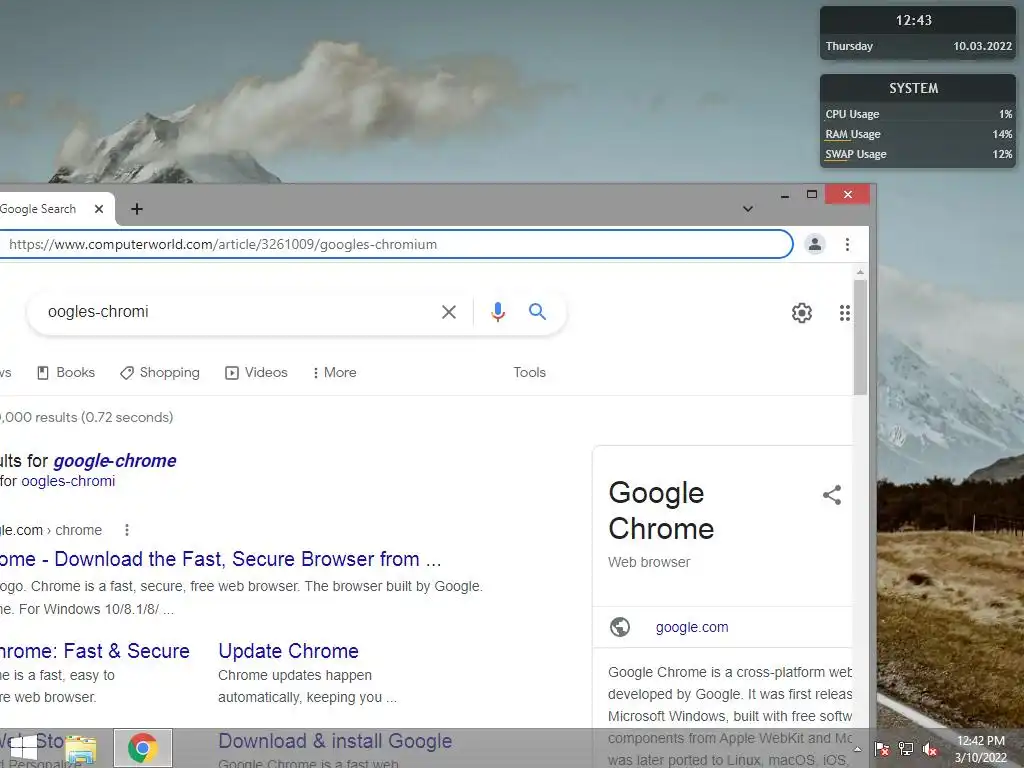Click the CPU Usage widget row
The image size is (1024, 768).
tap(918, 114)
